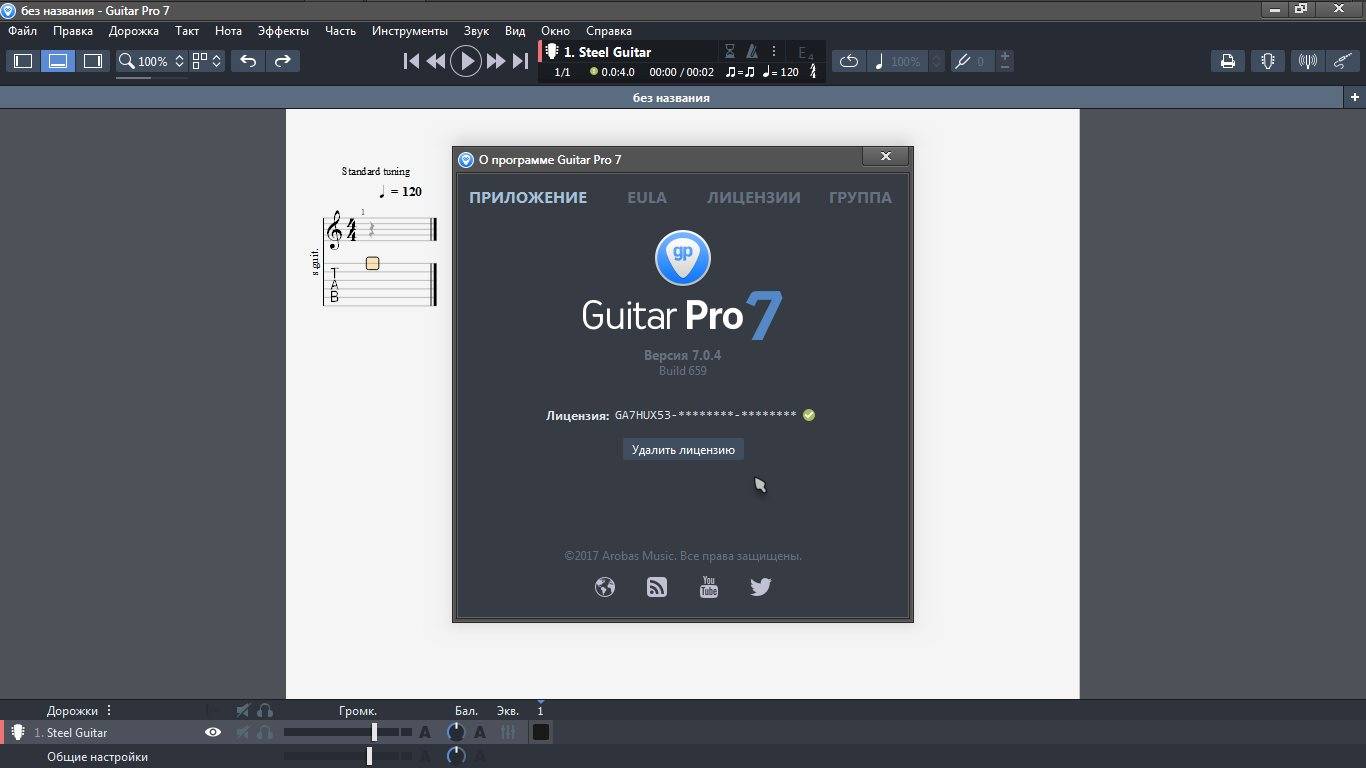Open the LCD three-dot options menu
Screen dimensions: 1366x768
pyautogui.click(x=773, y=52)
